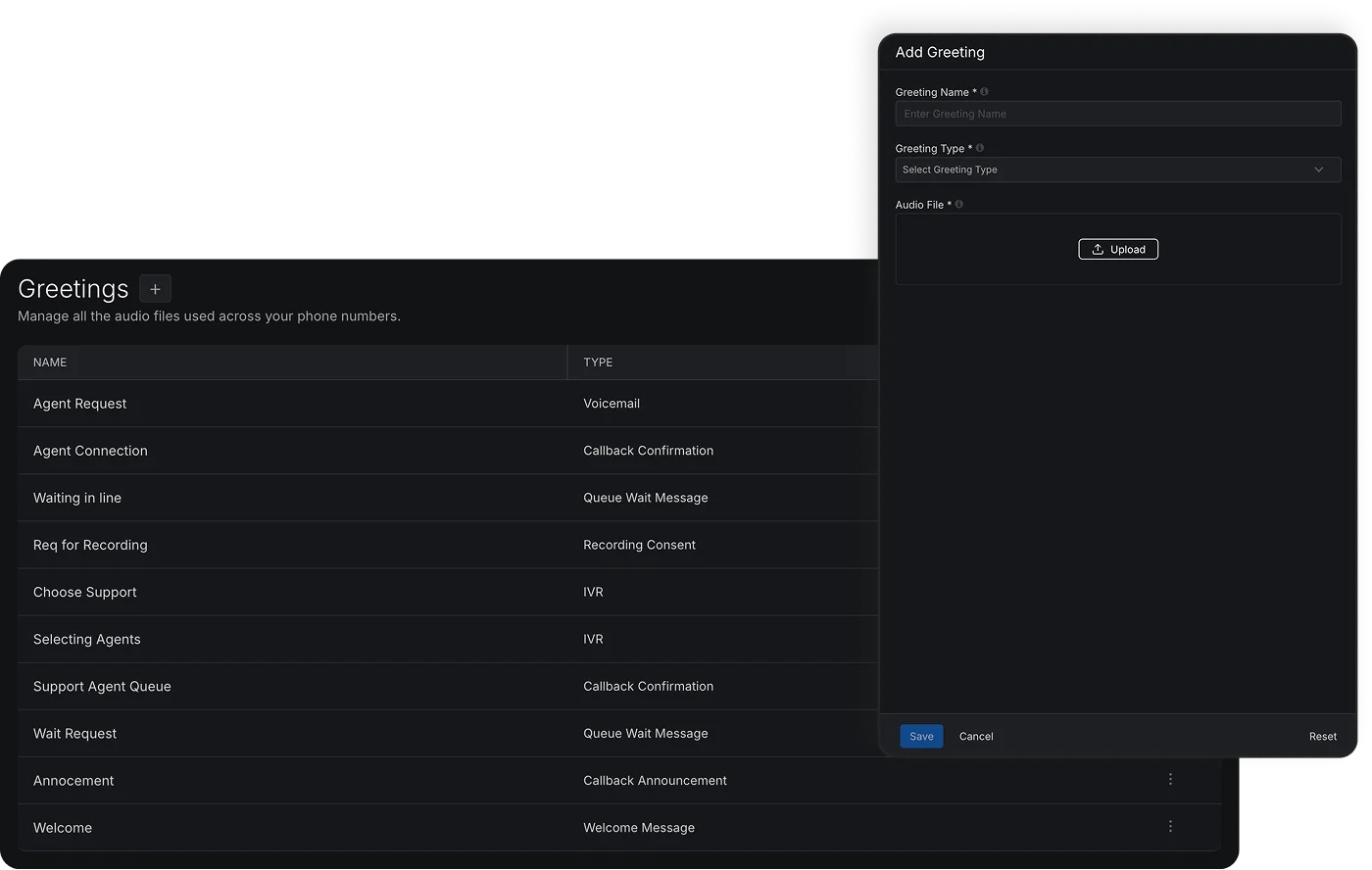Viewport: 1372px width, 870px height.
Task: Click the Voicemail type cell
Action: click(x=612, y=404)
